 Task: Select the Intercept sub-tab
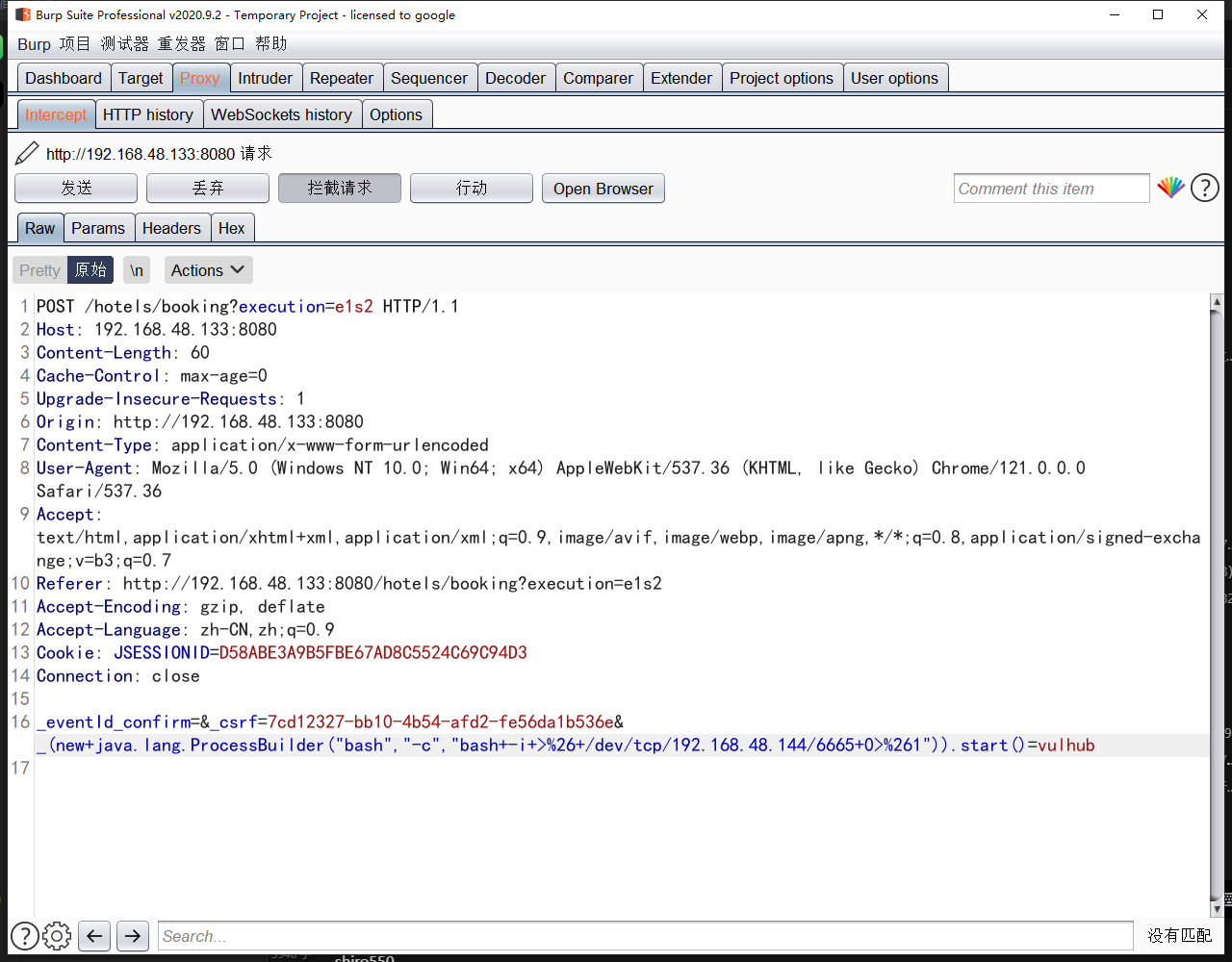pos(56,114)
